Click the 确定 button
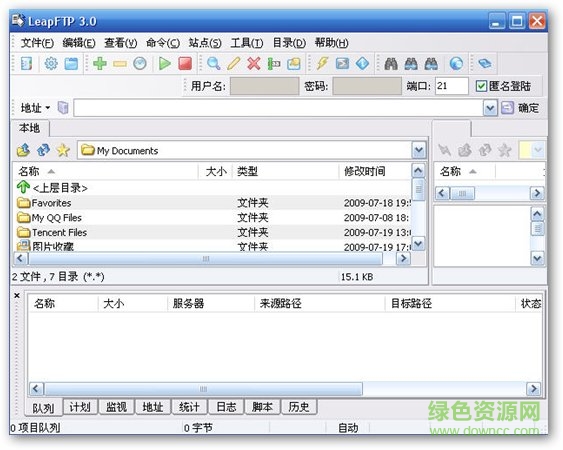 529,108
